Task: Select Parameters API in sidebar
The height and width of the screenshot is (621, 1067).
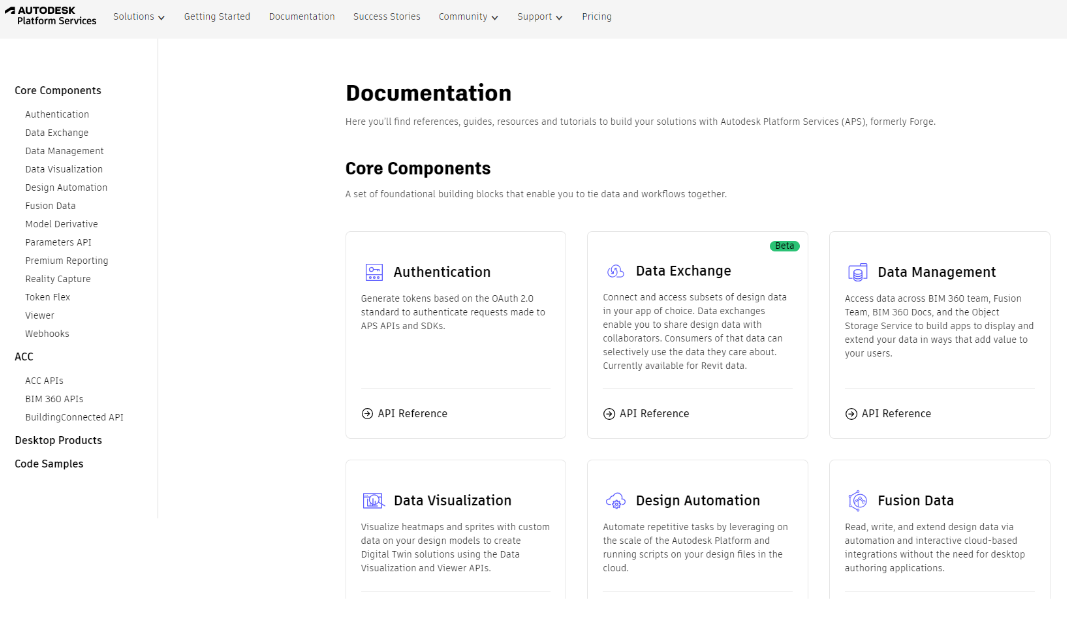Action: 58,242
